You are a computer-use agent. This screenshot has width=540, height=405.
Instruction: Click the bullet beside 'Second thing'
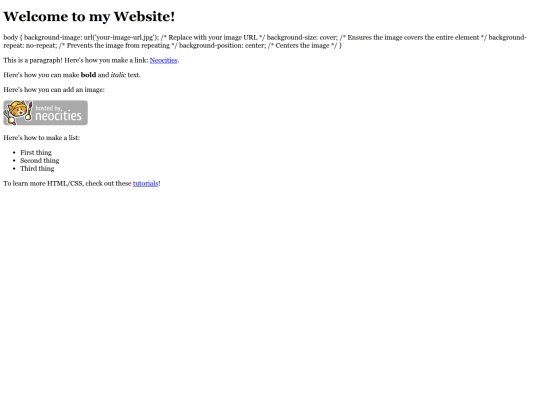coord(14,161)
